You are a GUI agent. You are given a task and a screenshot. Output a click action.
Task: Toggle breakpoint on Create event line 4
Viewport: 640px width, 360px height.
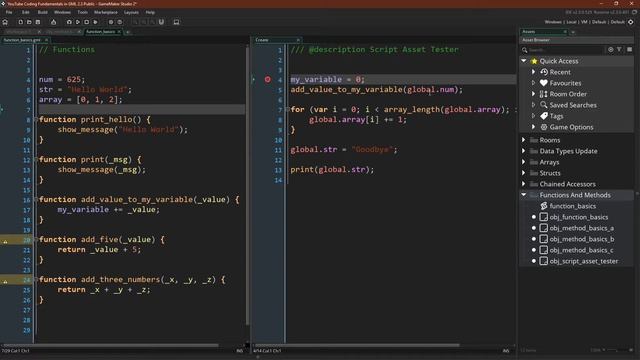tap(267, 80)
